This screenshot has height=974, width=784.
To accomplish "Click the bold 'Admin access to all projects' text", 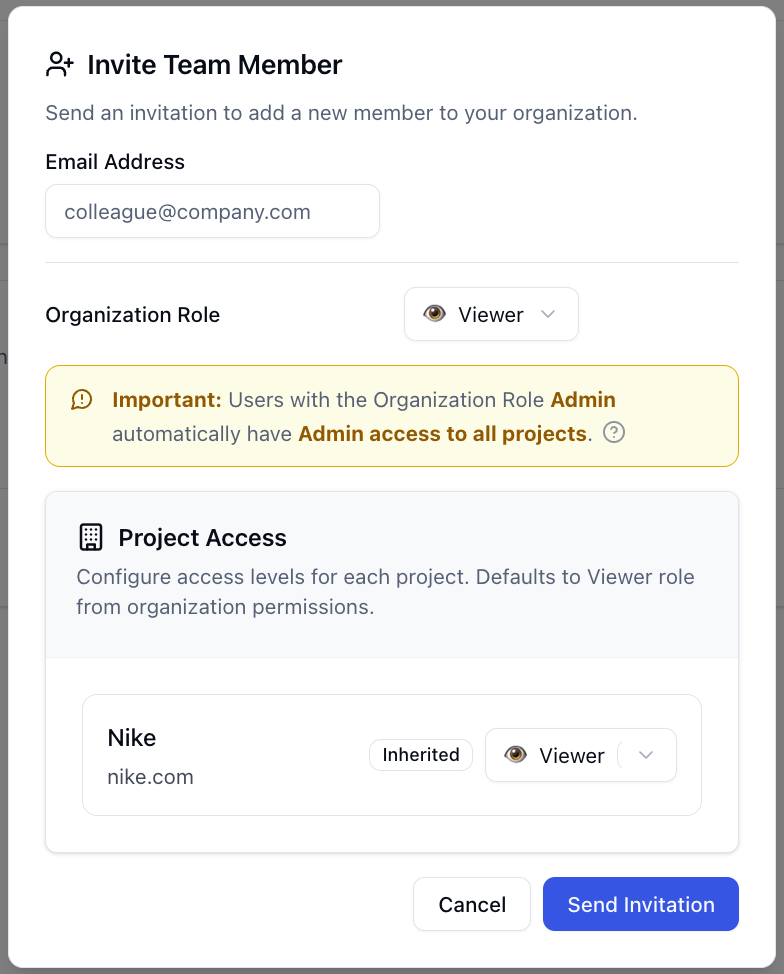I will pos(442,434).
